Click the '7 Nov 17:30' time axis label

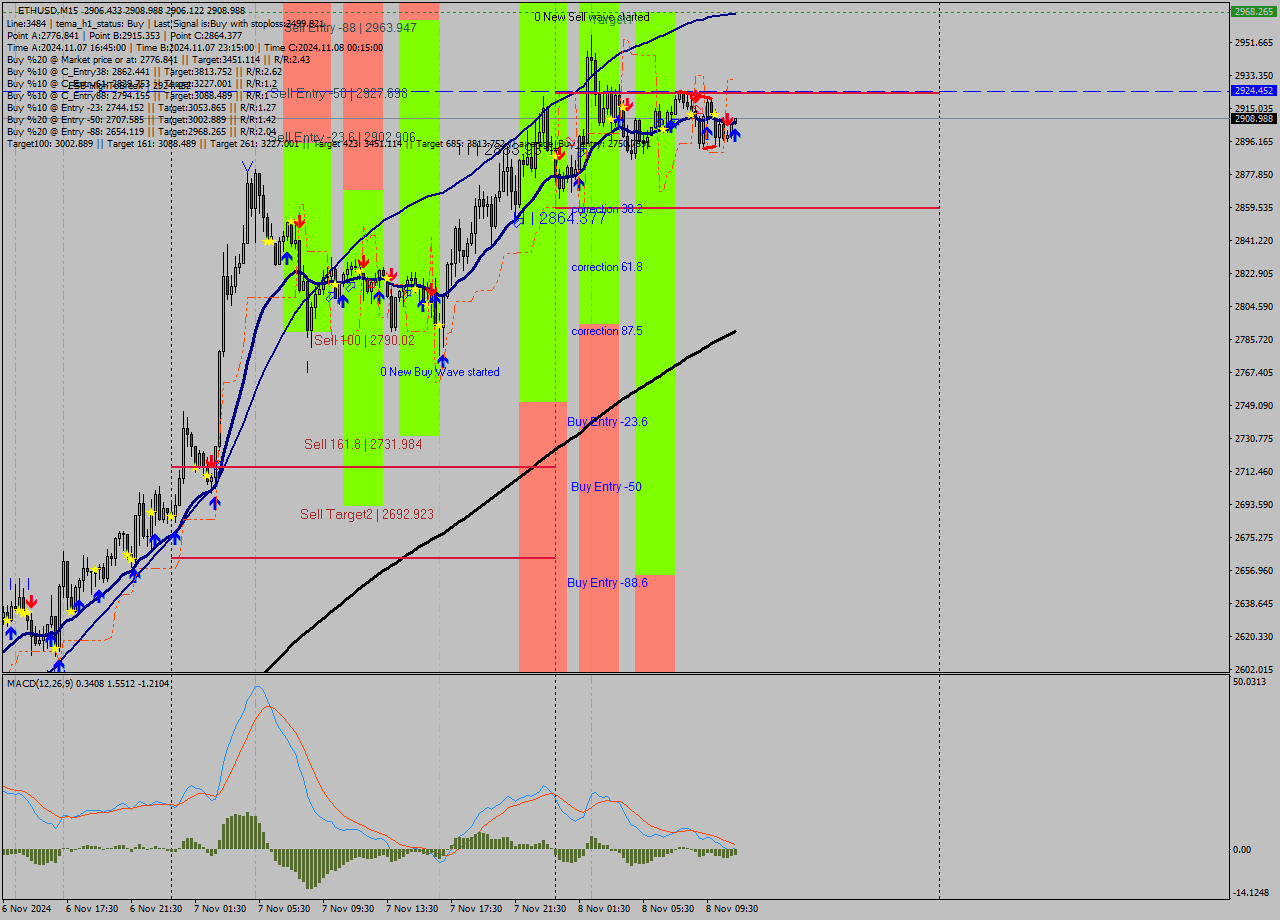476,909
